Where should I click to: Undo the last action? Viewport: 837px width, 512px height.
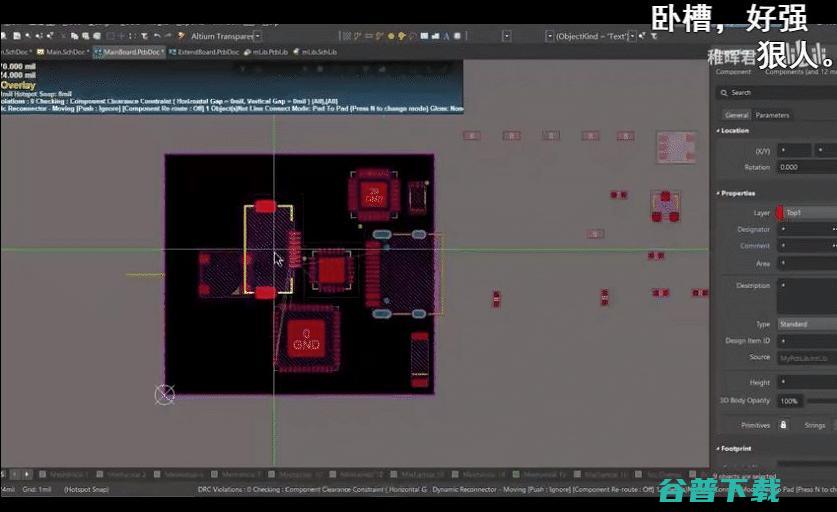(156, 36)
